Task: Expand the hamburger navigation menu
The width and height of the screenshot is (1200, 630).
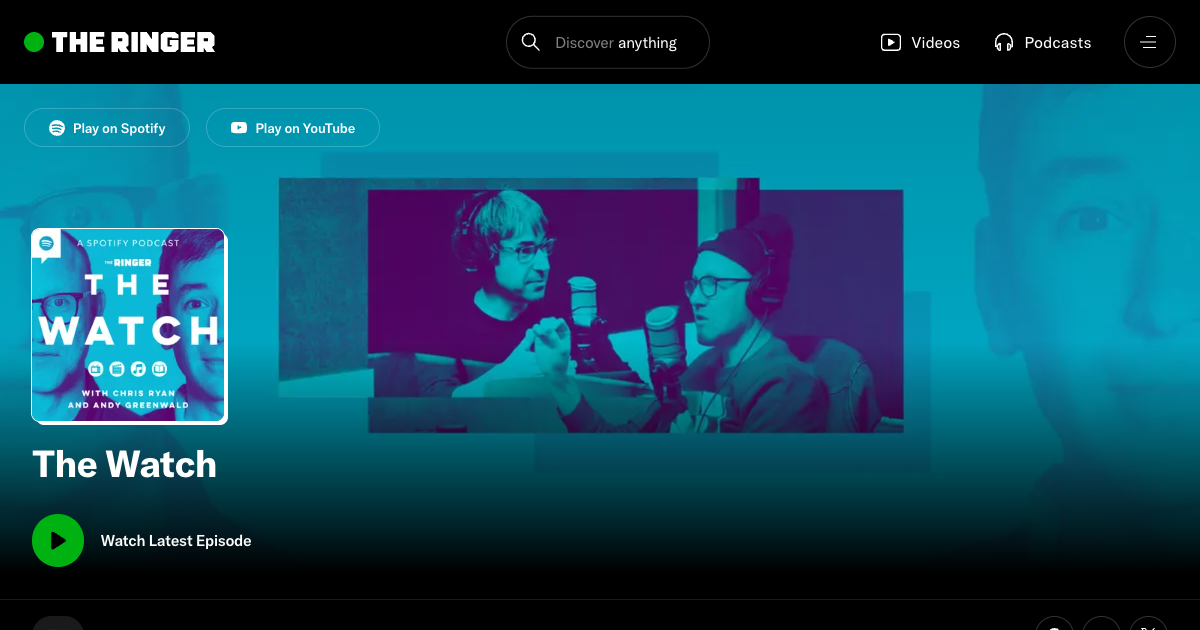Action: 1149,42
